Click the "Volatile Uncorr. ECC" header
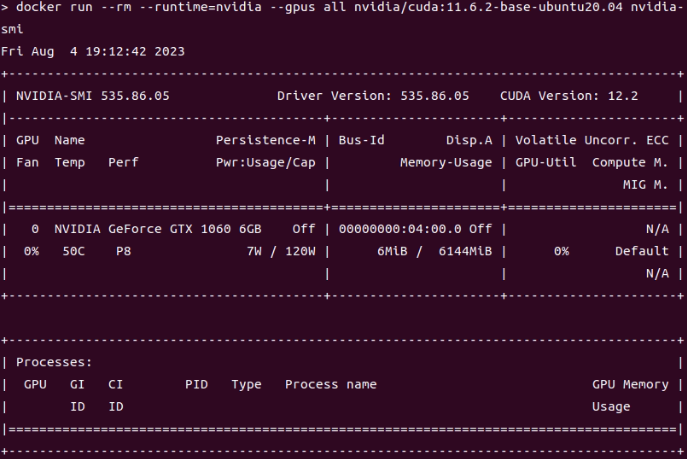This screenshot has height=459, width=687. coord(592,140)
